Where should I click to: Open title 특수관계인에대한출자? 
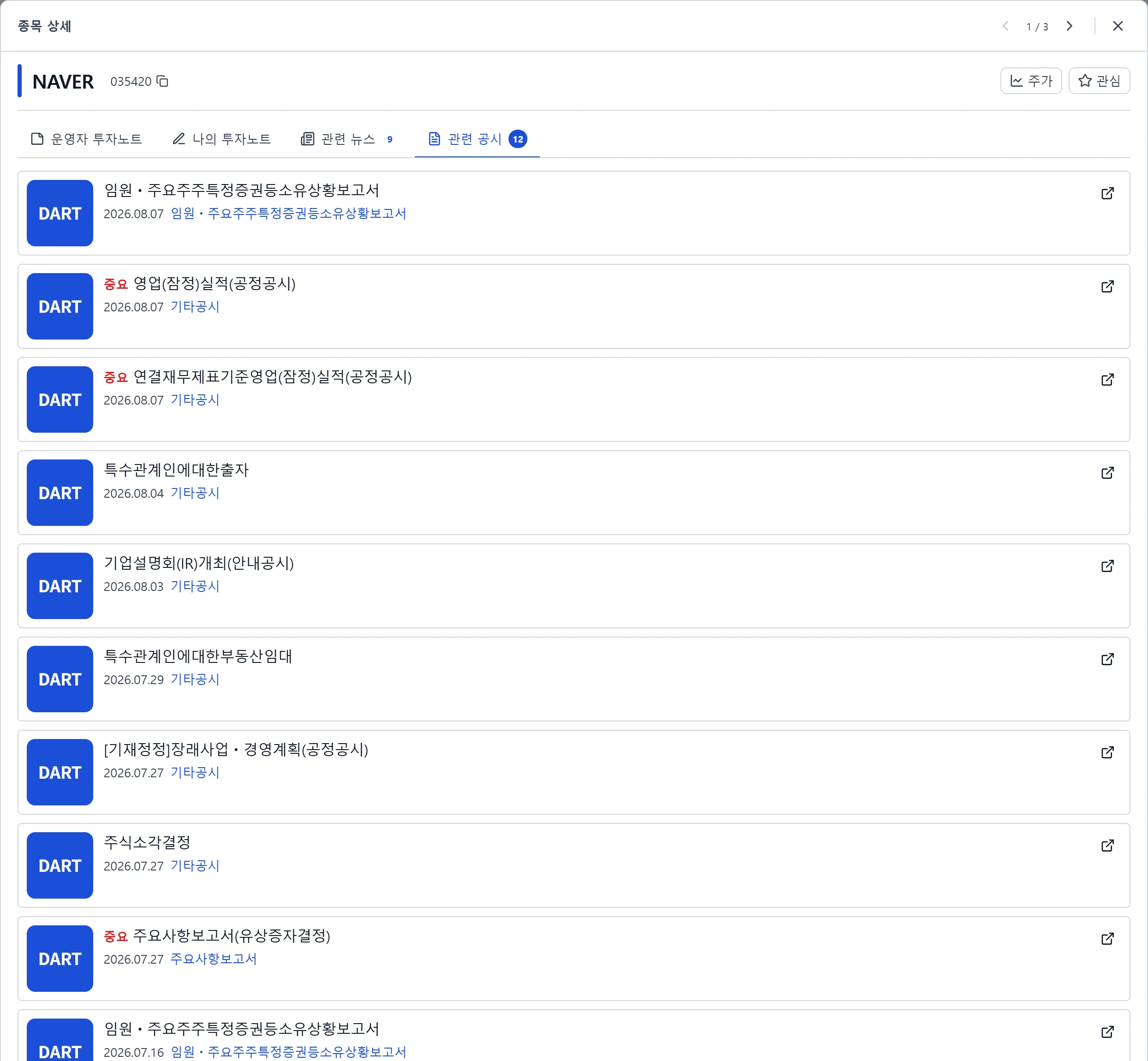click(176, 470)
